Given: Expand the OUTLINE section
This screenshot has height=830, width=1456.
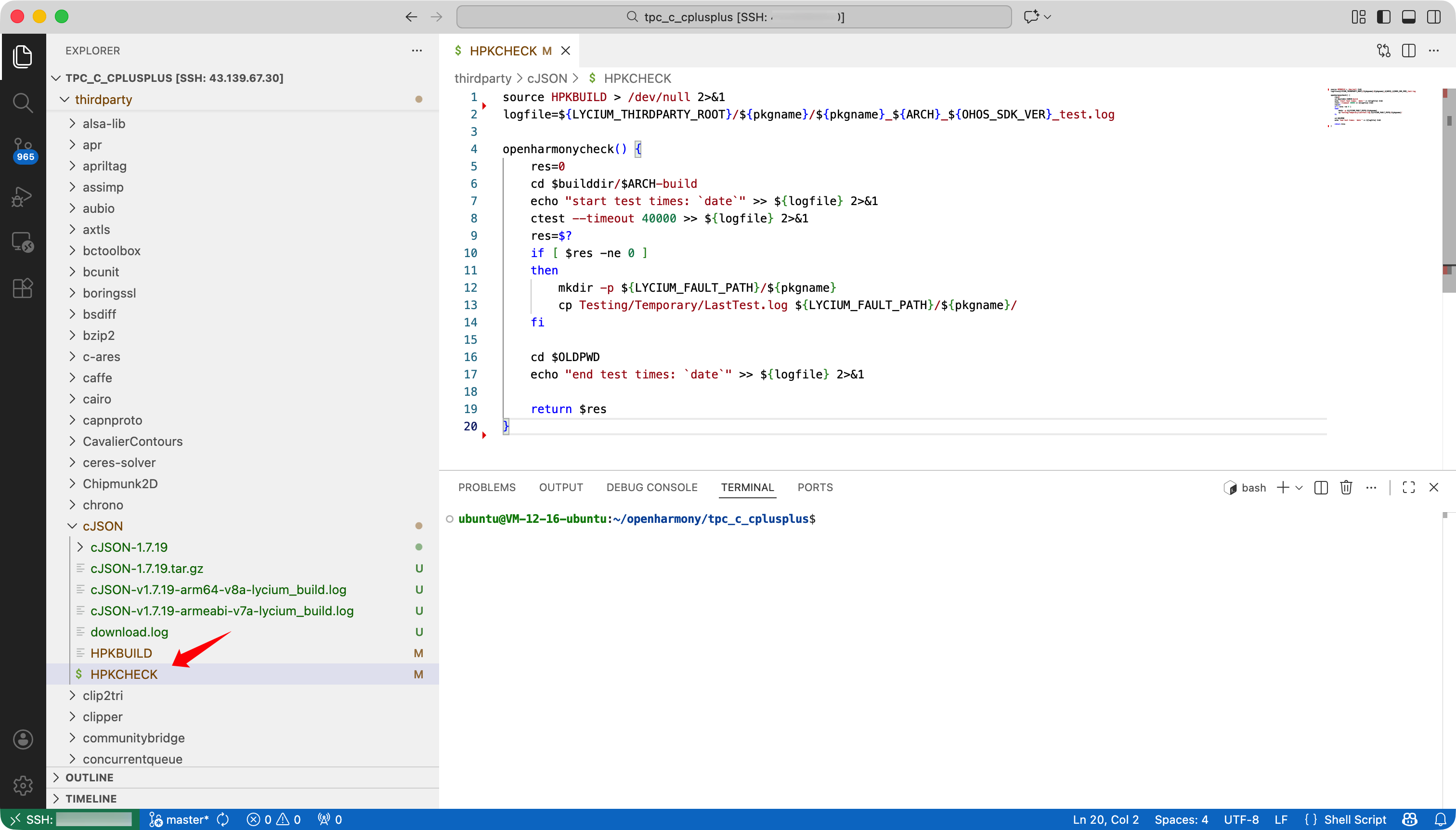Looking at the screenshot, I should [90, 778].
